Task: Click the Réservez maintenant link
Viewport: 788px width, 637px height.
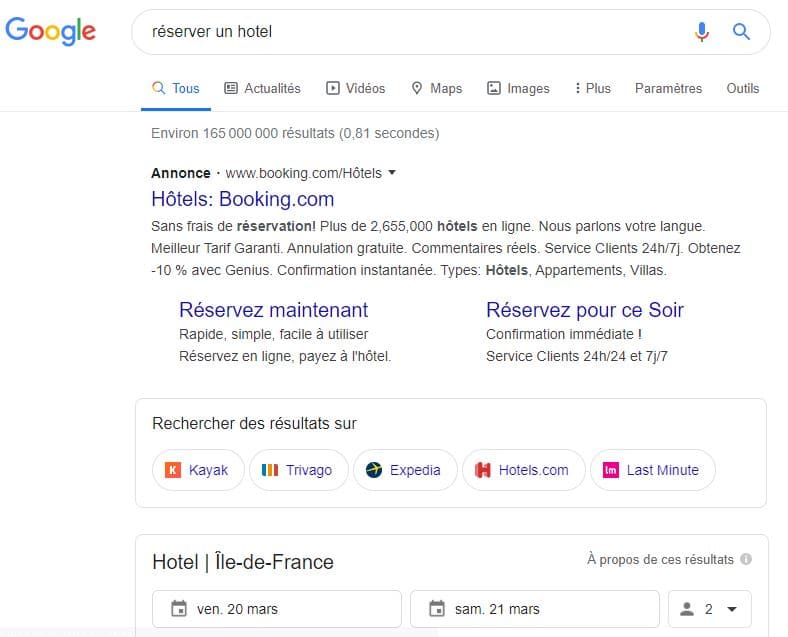Action: point(273,310)
